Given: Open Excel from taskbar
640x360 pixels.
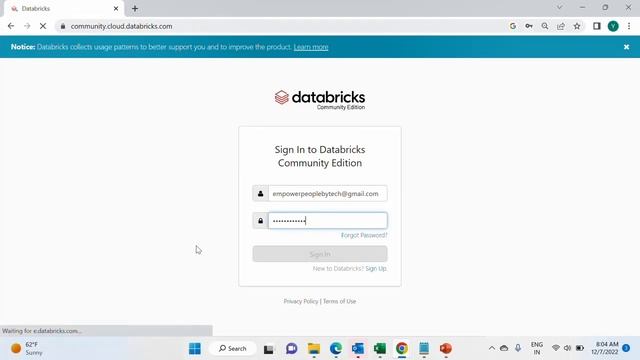Looking at the screenshot, I should pos(380,349).
